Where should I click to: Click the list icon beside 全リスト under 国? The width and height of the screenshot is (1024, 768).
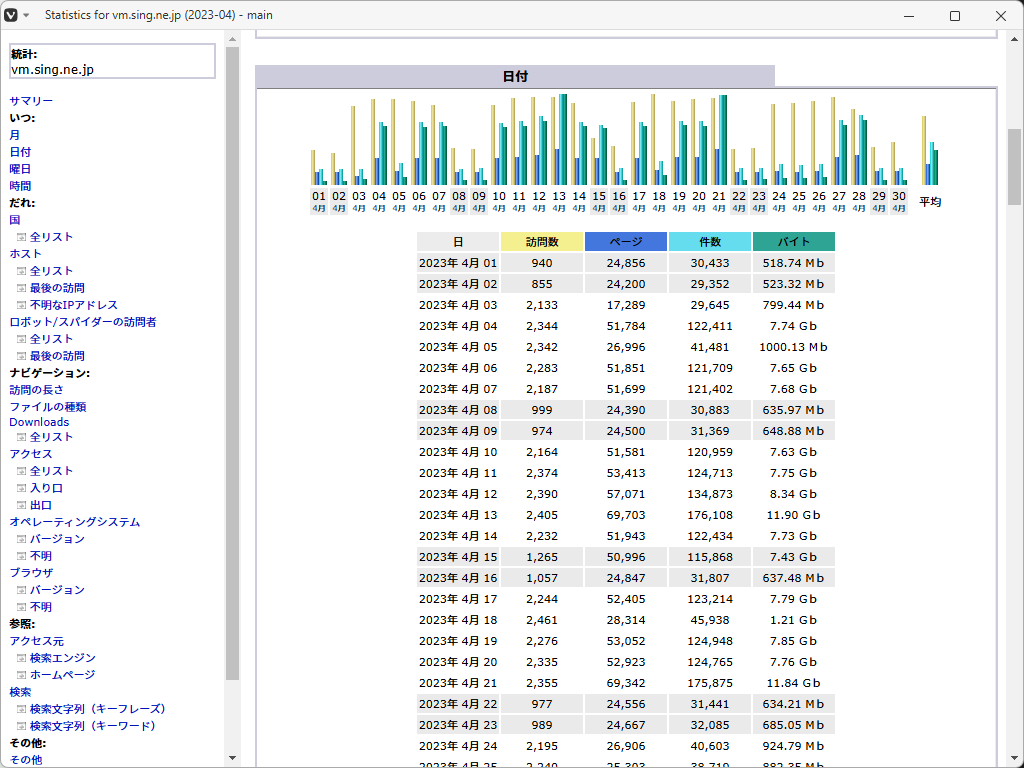point(21,237)
